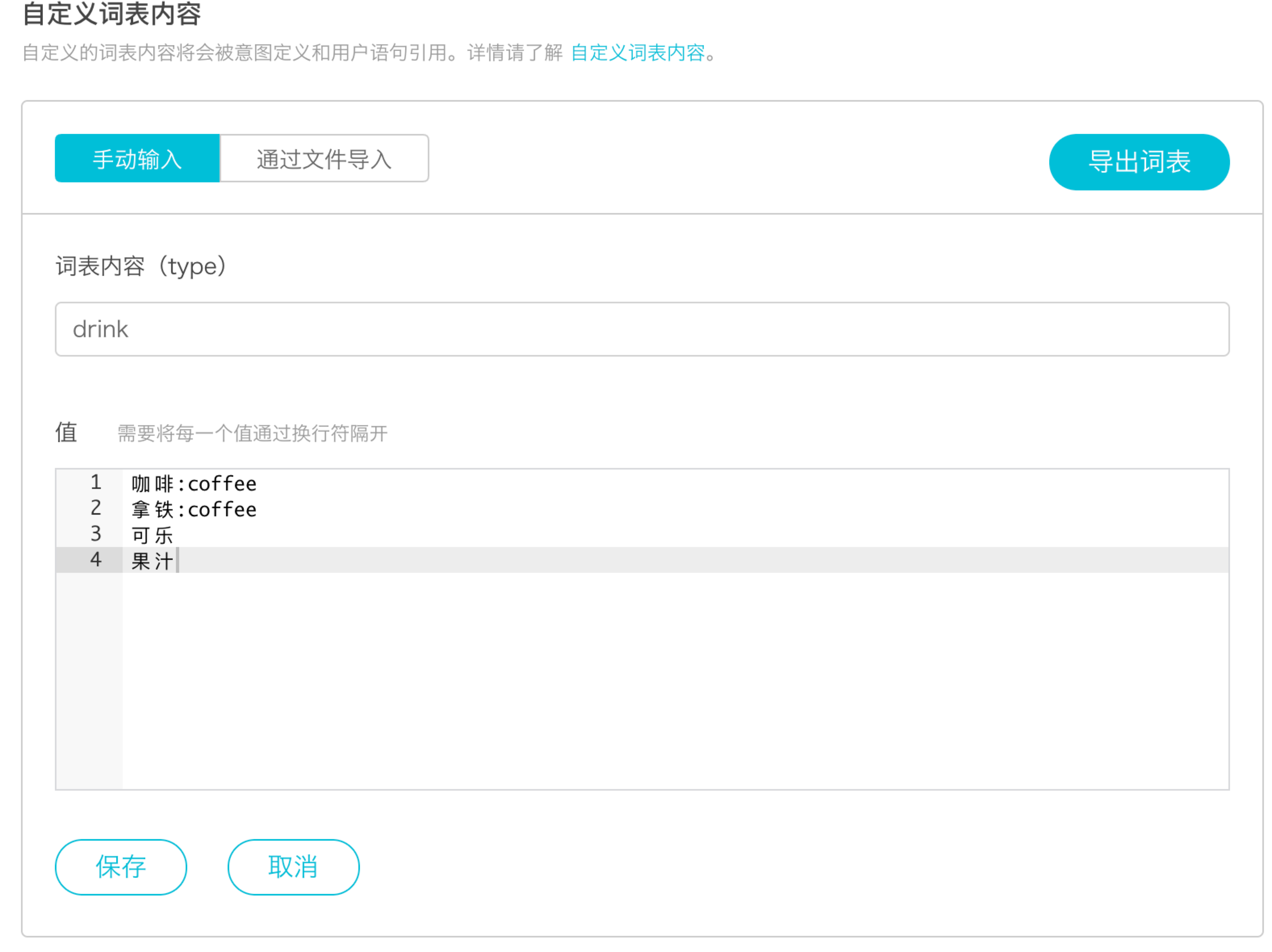This screenshot has width=1272, height=952.
Task: Click the 值 section label
Action: (x=66, y=432)
